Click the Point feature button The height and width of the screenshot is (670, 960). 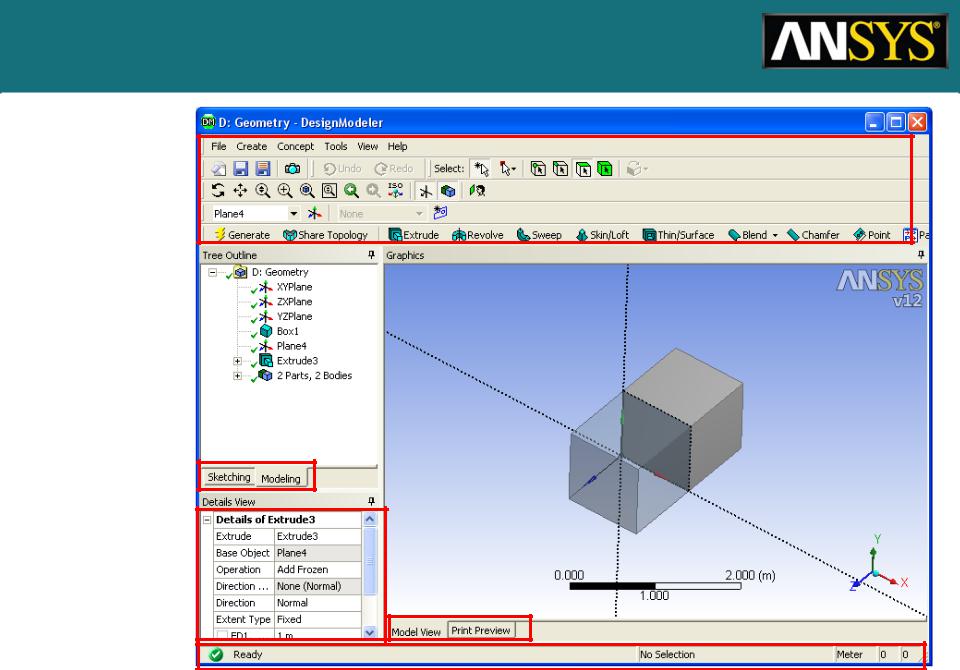(872, 235)
